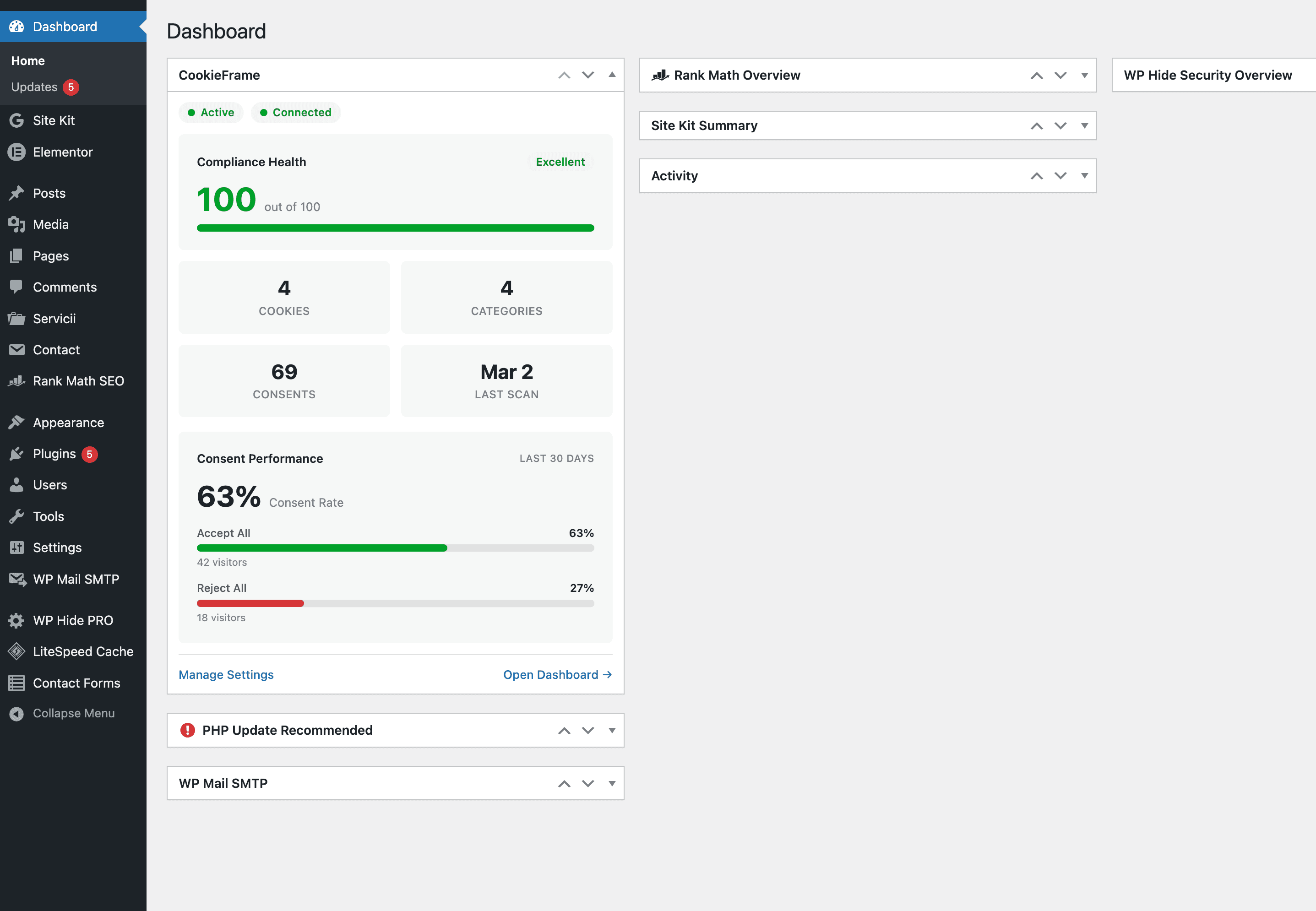Click the Rank Math Overview widget logo icon
Viewport: 1316px width, 911px height.
(661, 75)
